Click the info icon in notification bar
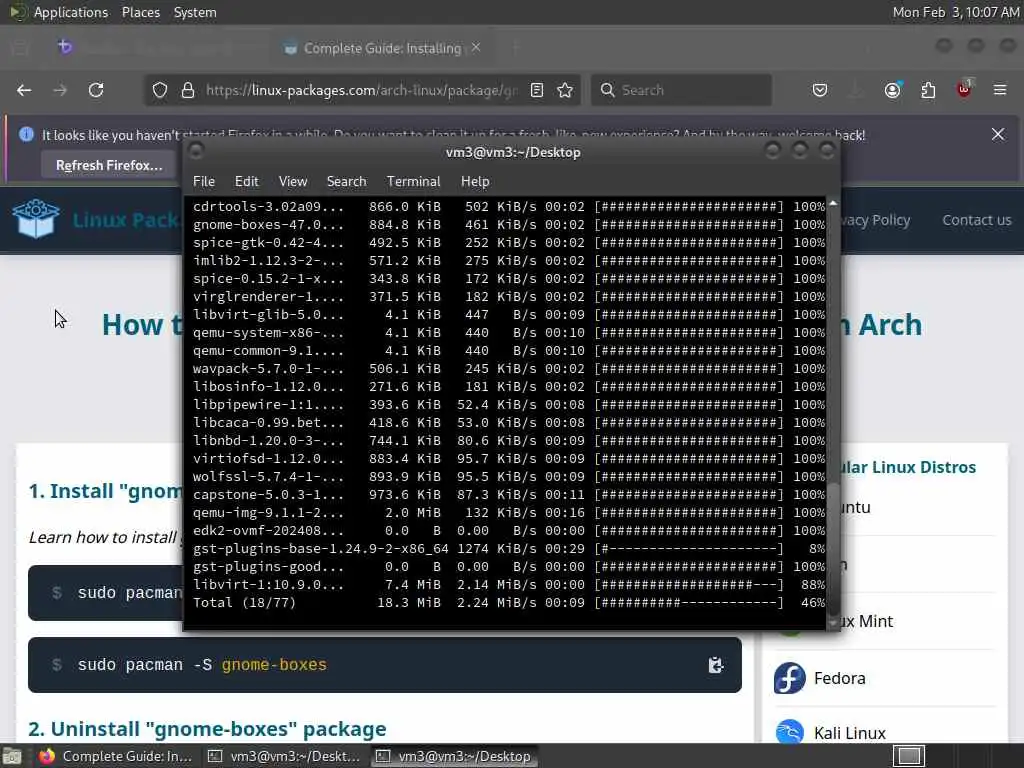 27,135
